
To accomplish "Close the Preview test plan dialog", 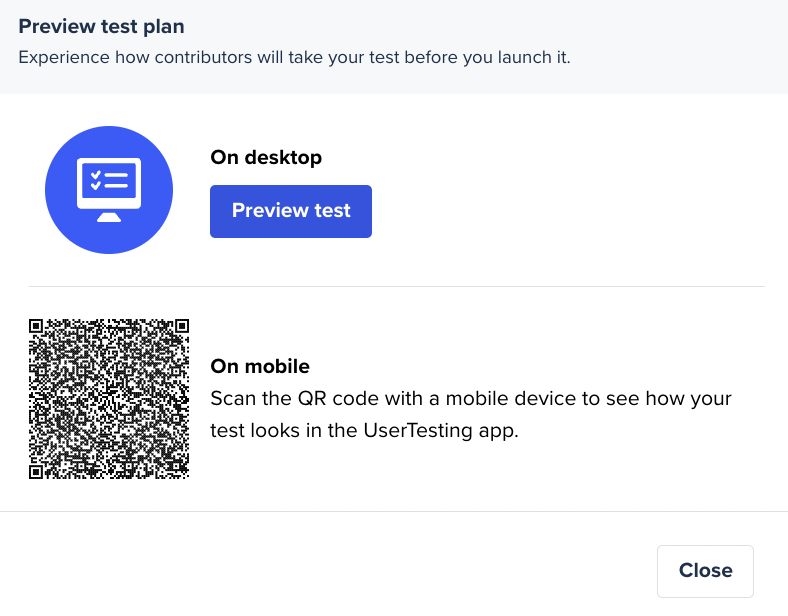I will pos(705,571).
